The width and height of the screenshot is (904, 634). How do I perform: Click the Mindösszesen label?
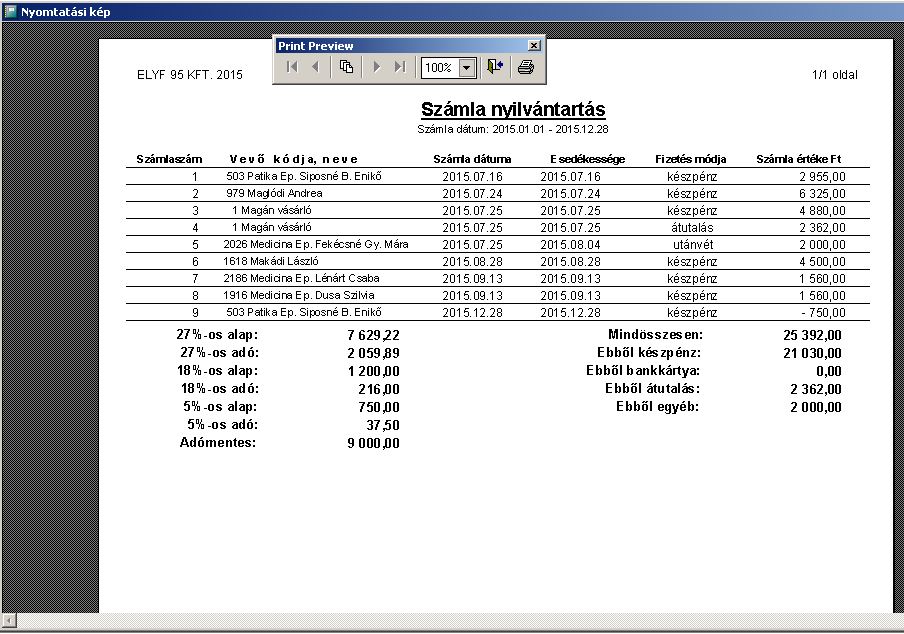tap(656, 334)
